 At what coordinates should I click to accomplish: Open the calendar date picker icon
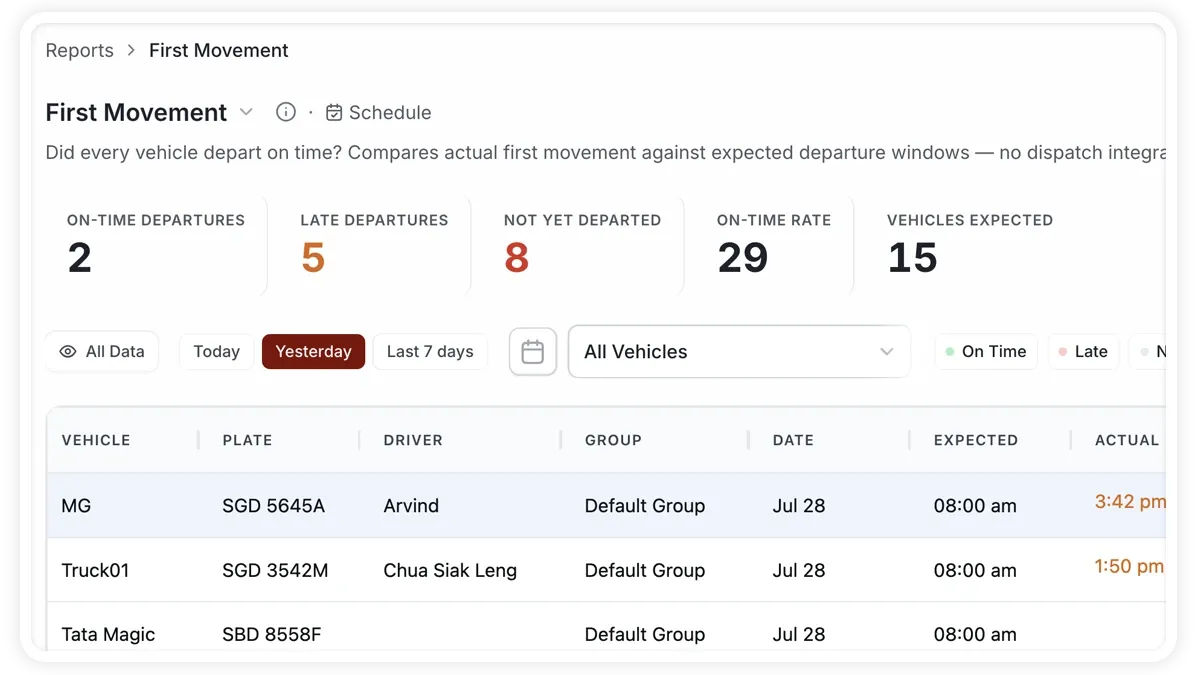(533, 352)
